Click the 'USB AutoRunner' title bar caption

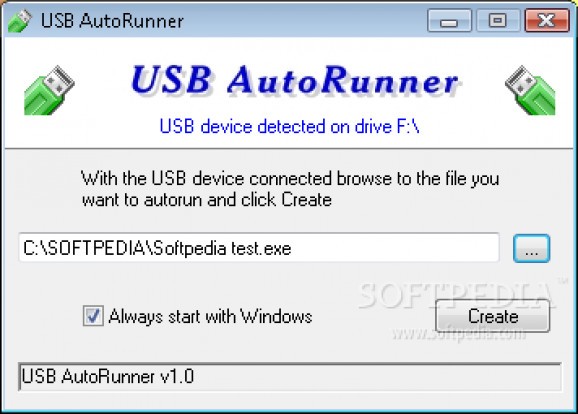click(x=112, y=21)
